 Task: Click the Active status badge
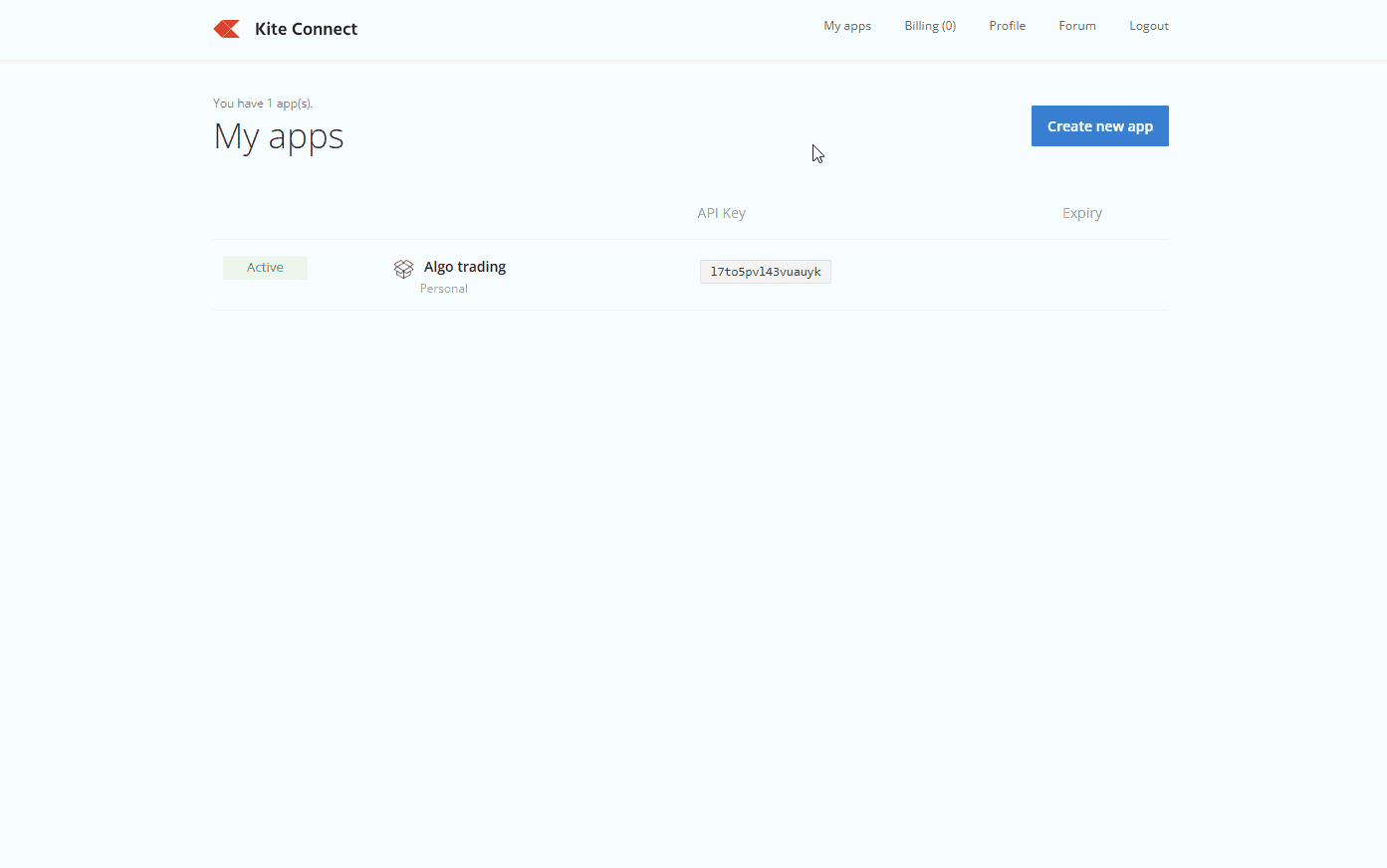click(265, 268)
